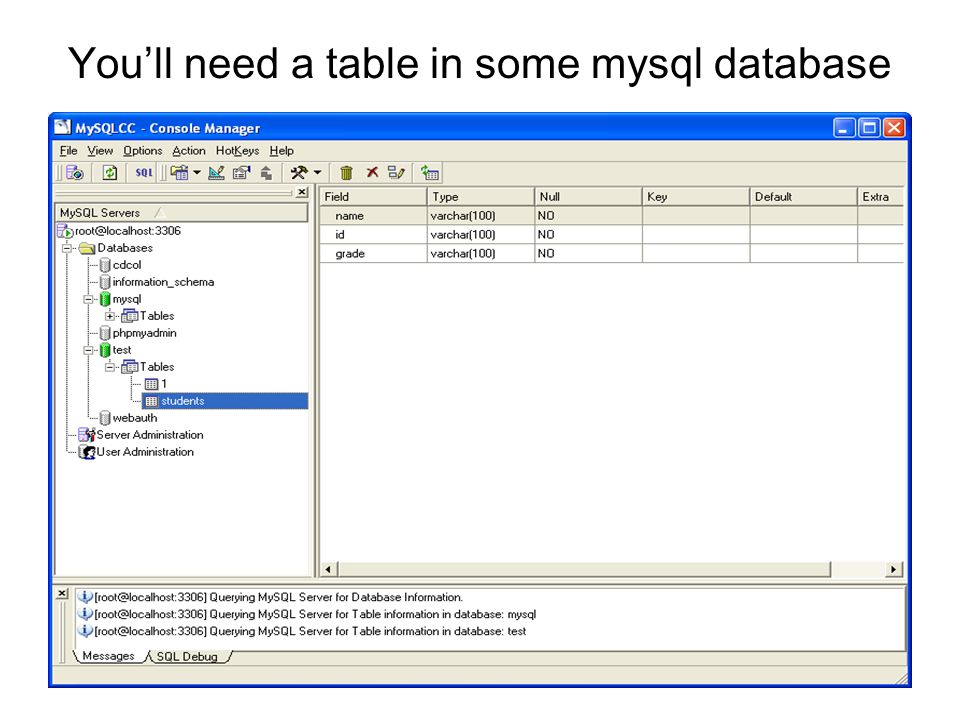Collapse Tables under test database
Screen dimensions: 960x720
(110, 367)
